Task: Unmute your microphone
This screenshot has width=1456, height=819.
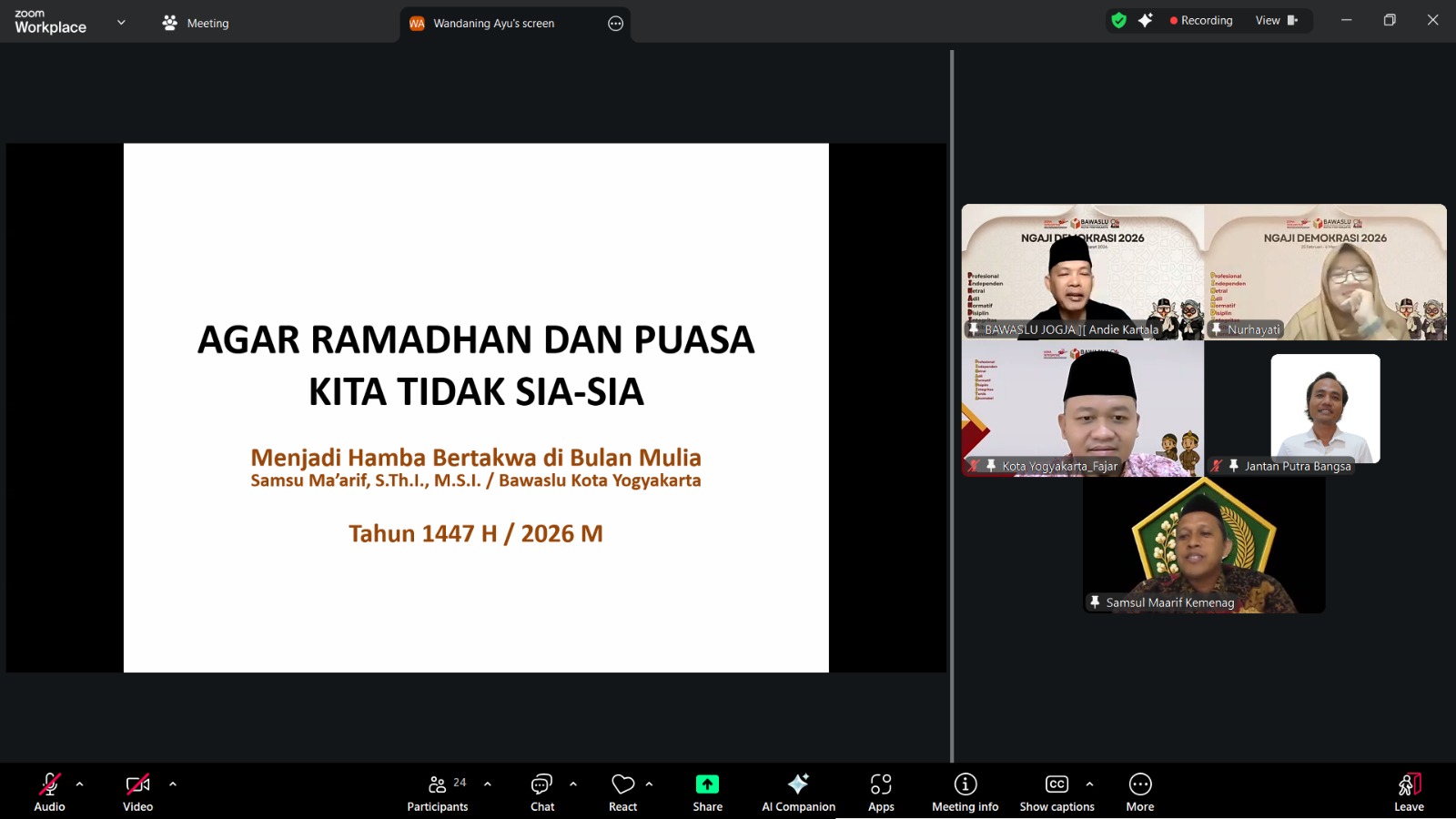Action: coord(49,790)
